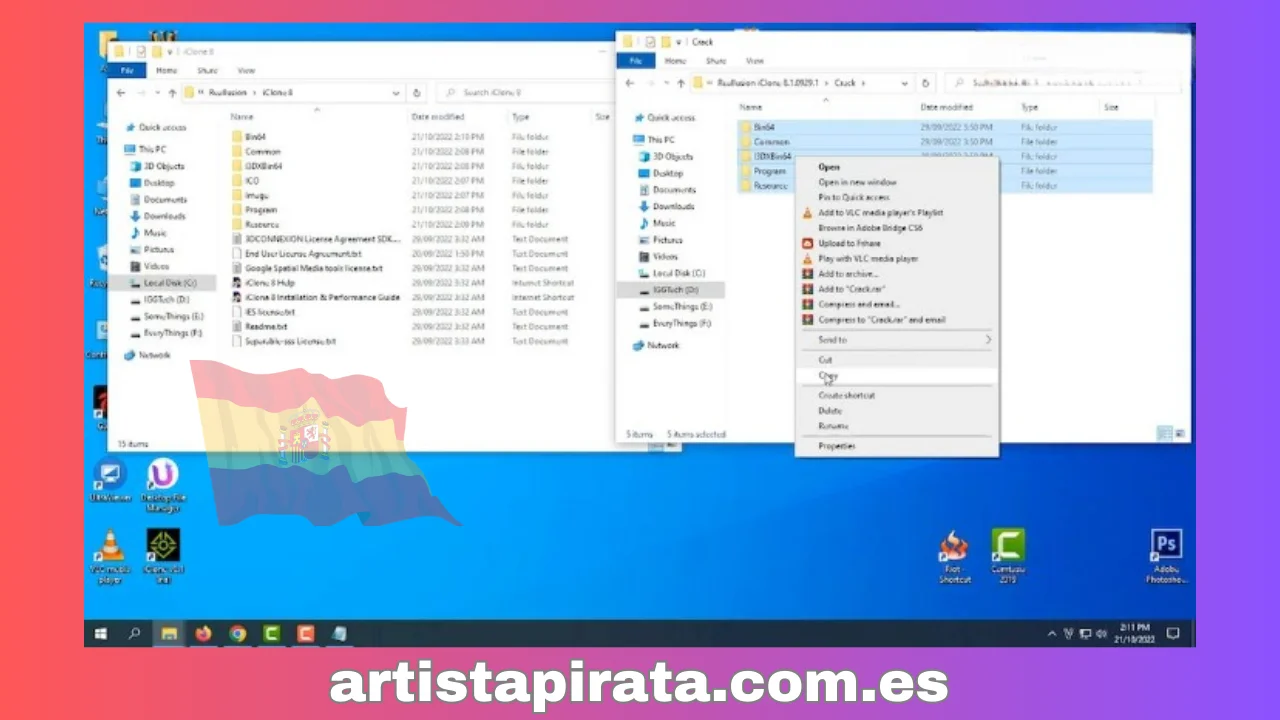Select Downloads in Crack window sidebar
This screenshot has height=720, width=1280.
click(673, 206)
